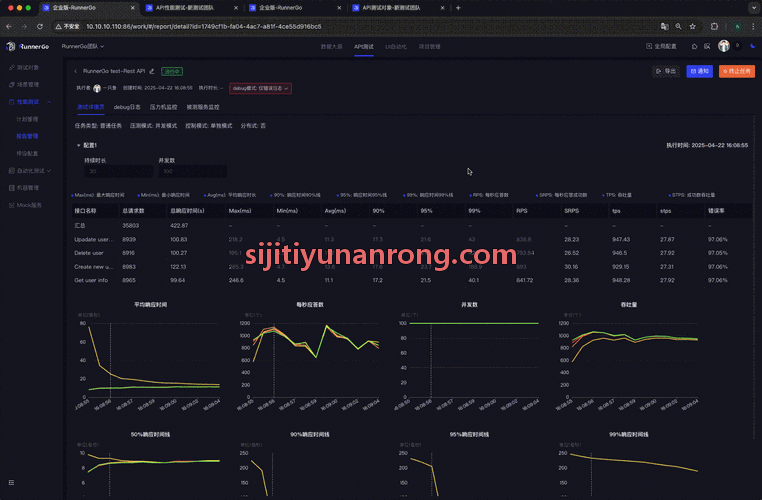Open the browser tab search dropdown arrow
Screen dimensions: 762x500
coord(754,8)
